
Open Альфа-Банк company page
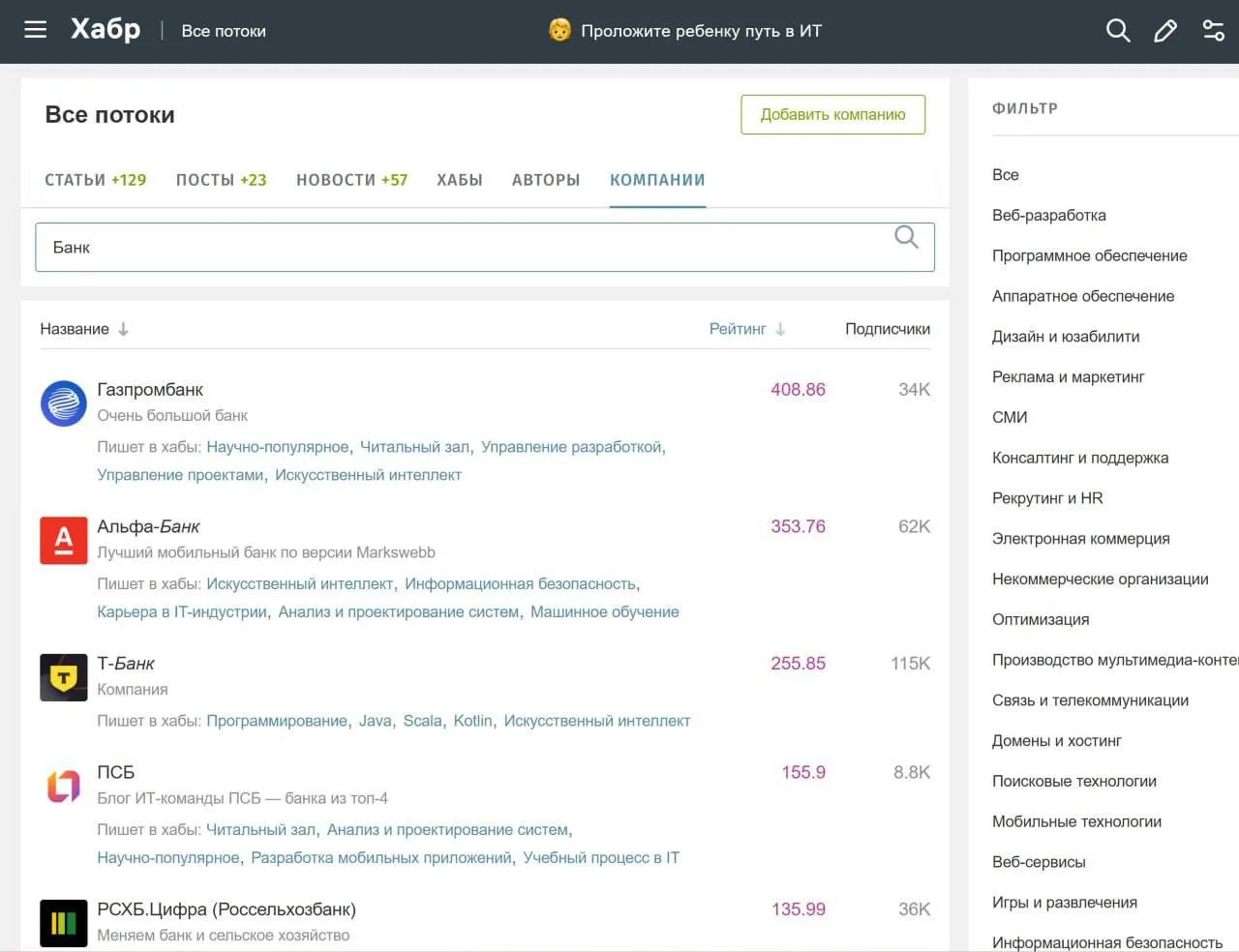[148, 526]
